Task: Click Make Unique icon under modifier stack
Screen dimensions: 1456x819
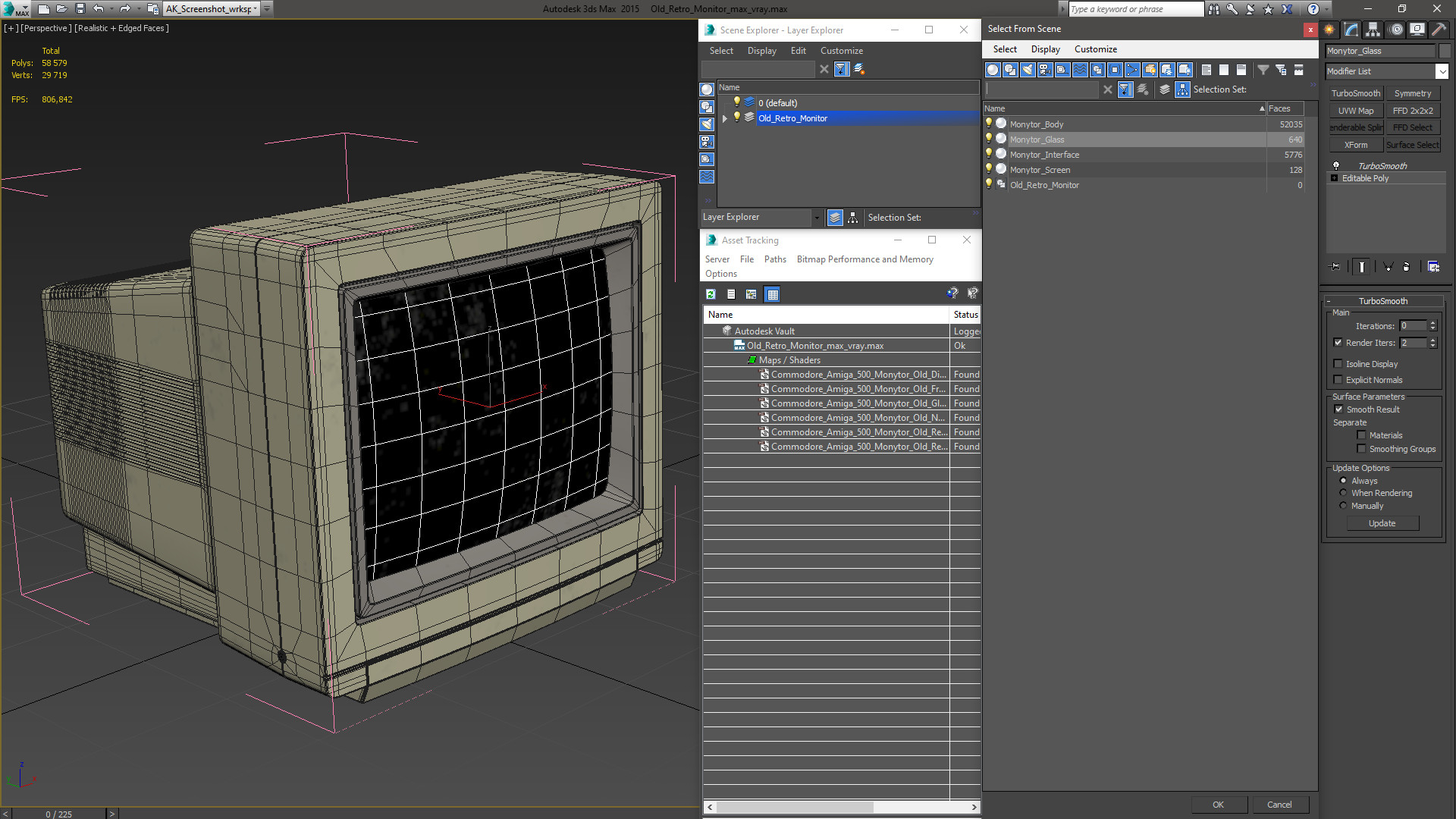Action: 1388,267
